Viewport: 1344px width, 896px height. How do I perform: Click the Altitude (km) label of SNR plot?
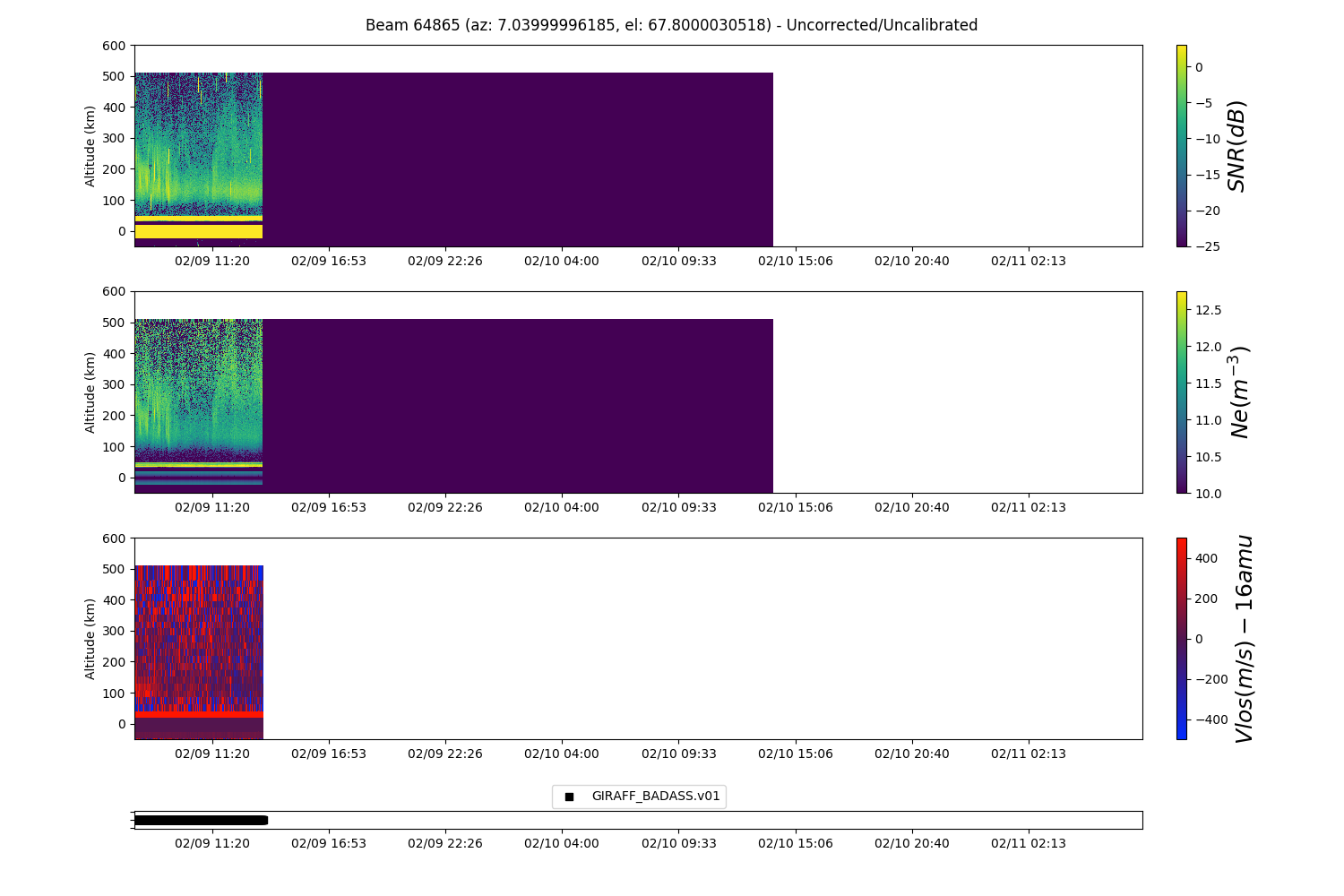click(x=90, y=146)
